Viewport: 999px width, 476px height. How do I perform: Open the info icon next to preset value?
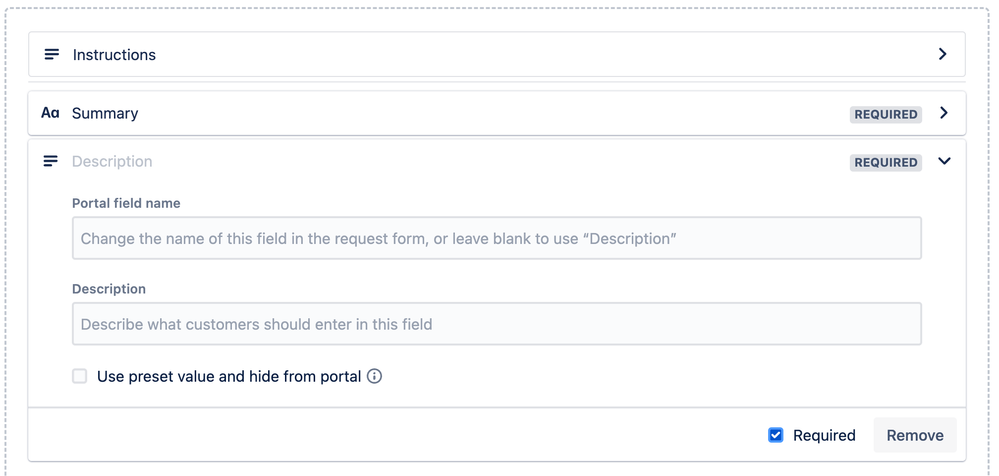[375, 377]
